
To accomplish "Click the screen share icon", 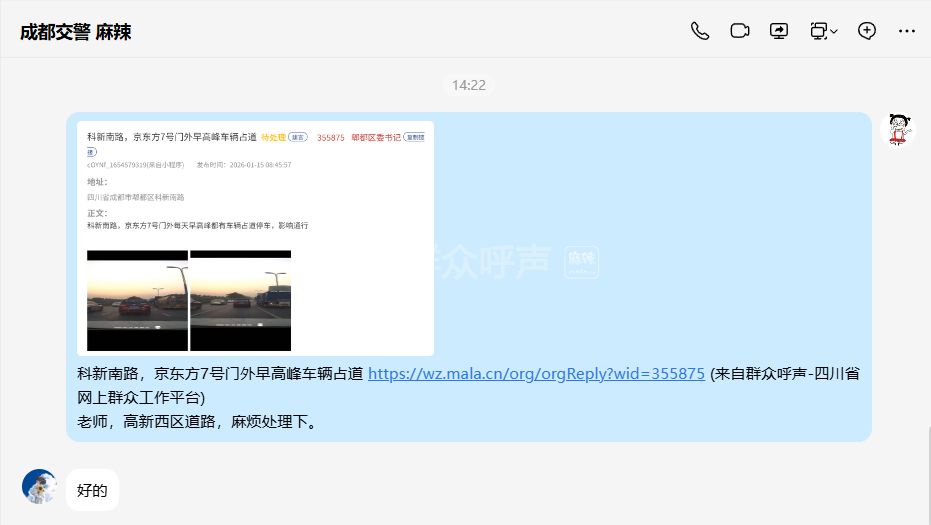I will [x=779, y=31].
